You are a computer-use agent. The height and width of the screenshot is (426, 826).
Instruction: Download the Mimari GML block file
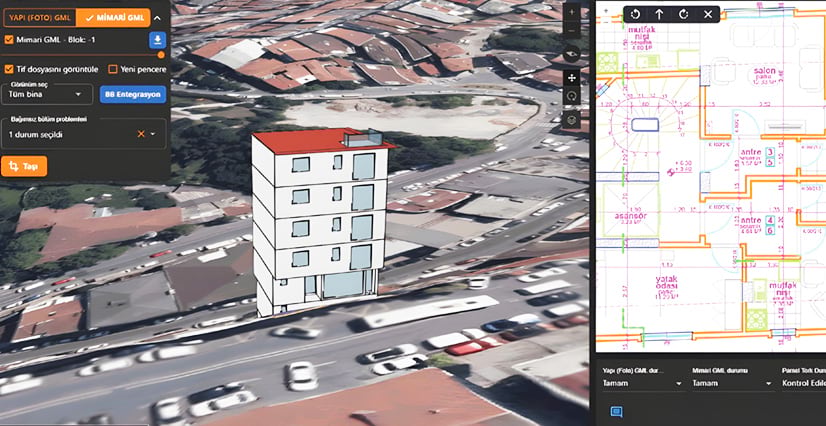[158, 39]
